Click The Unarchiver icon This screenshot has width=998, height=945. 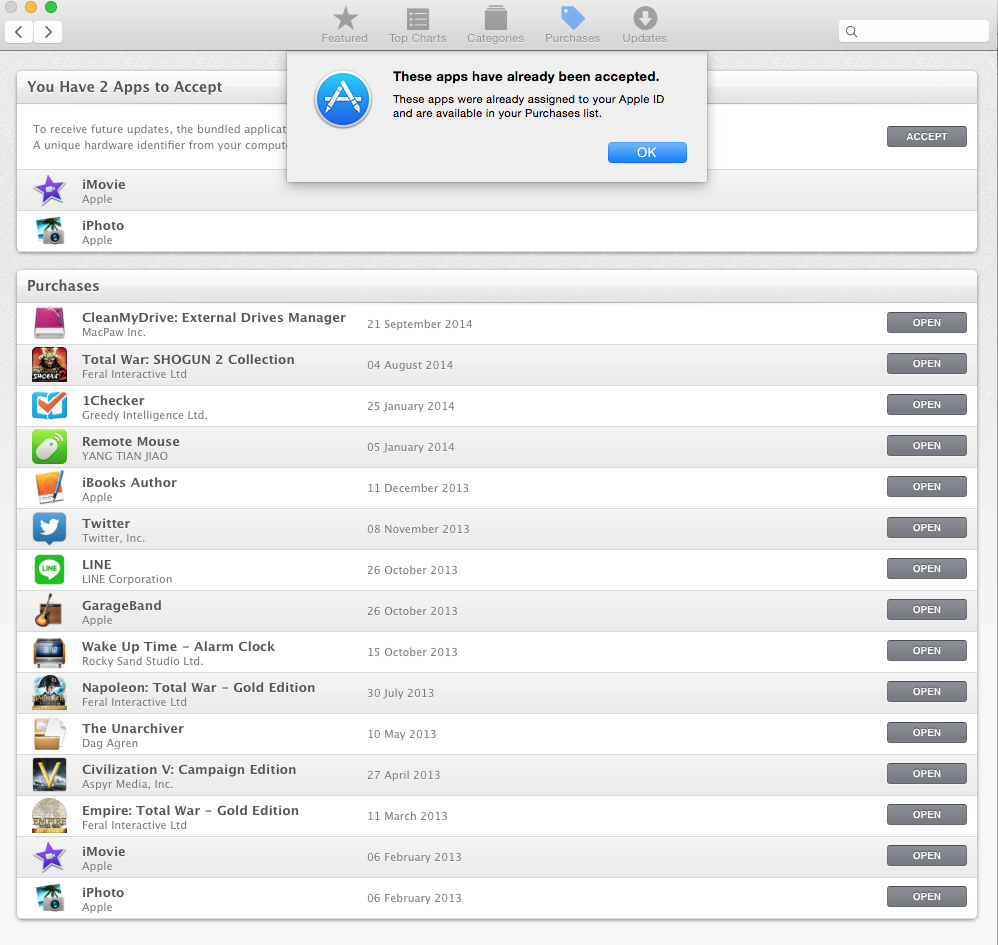click(x=50, y=734)
